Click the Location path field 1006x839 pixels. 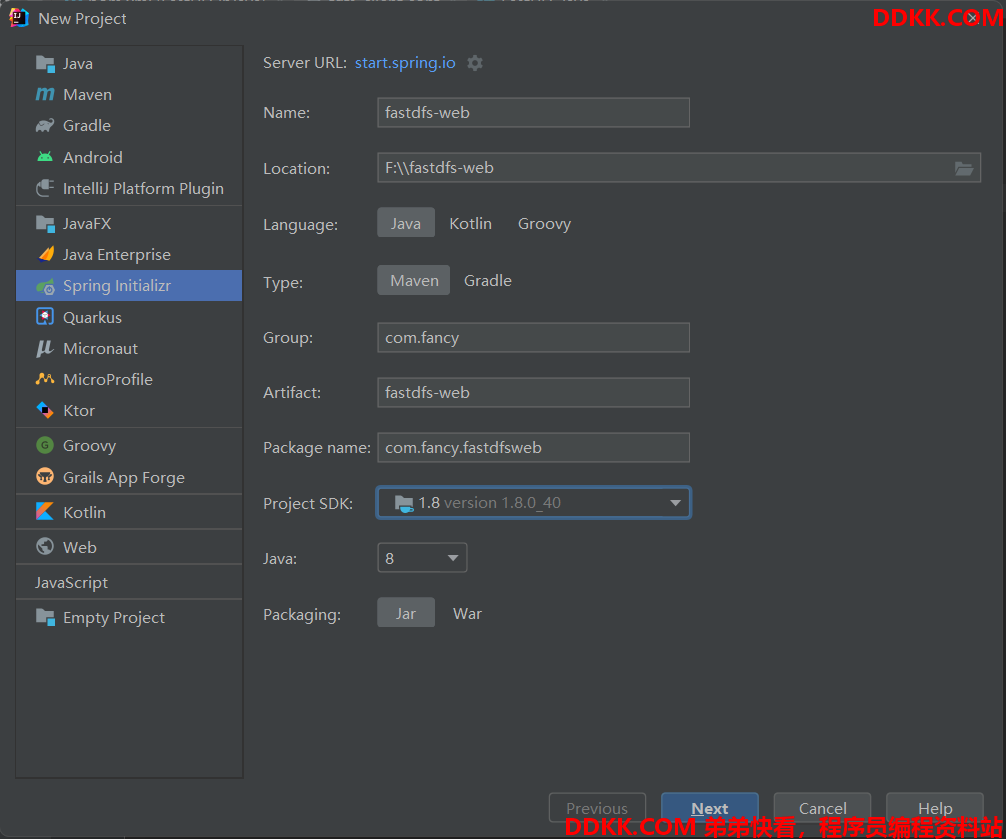tap(679, 167)
